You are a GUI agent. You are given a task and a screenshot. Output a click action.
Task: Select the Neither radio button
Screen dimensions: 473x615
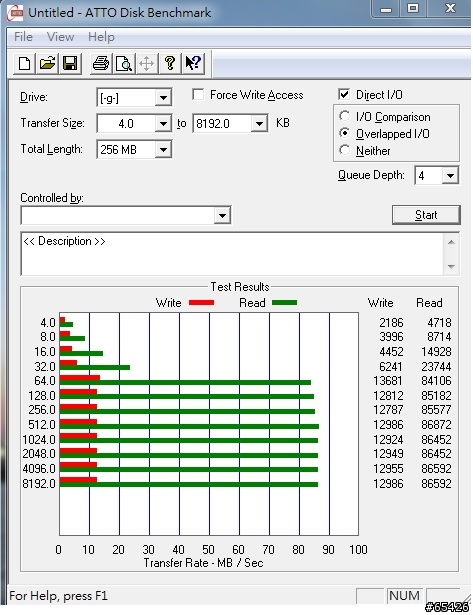click(344, 150)
